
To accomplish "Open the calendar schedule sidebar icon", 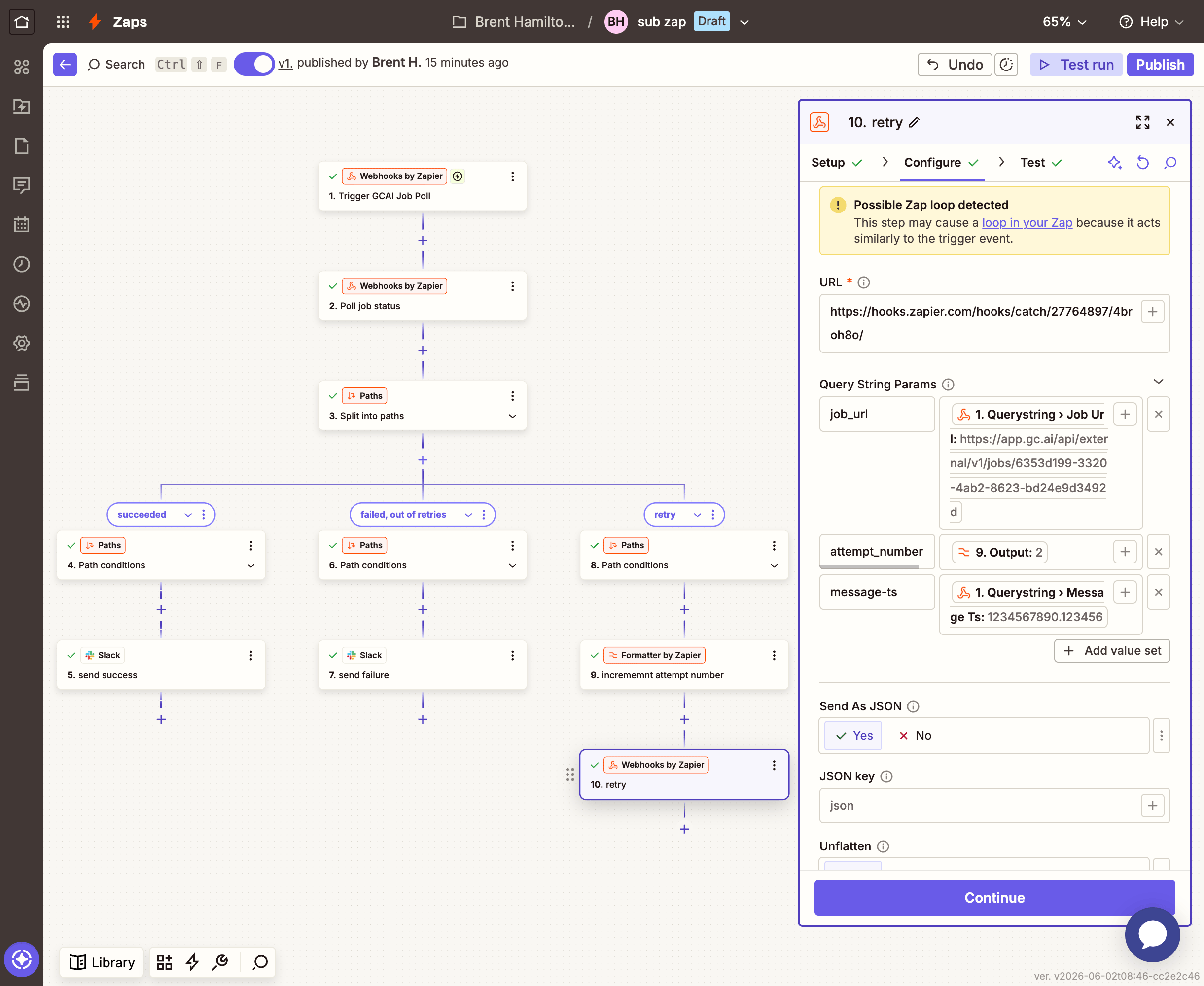I will point(22,225).
